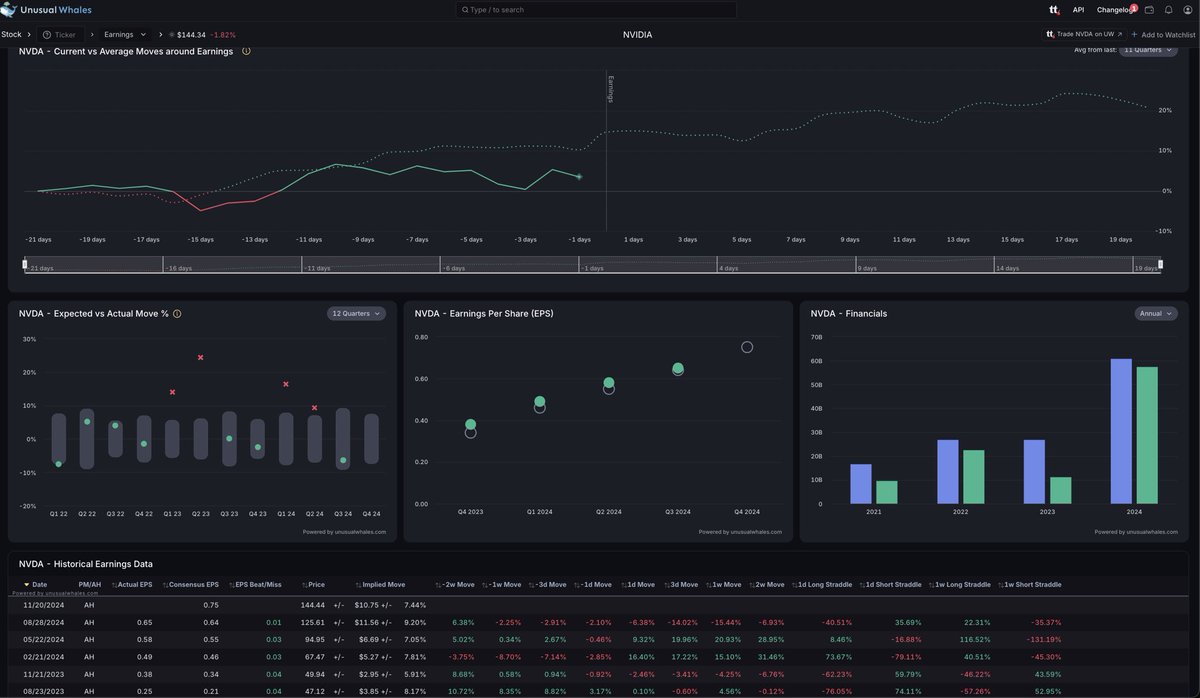The width and height of the screenshot is (1200, 698).
Task: Open the user account avatar
Action: [x=1186, y=10]
